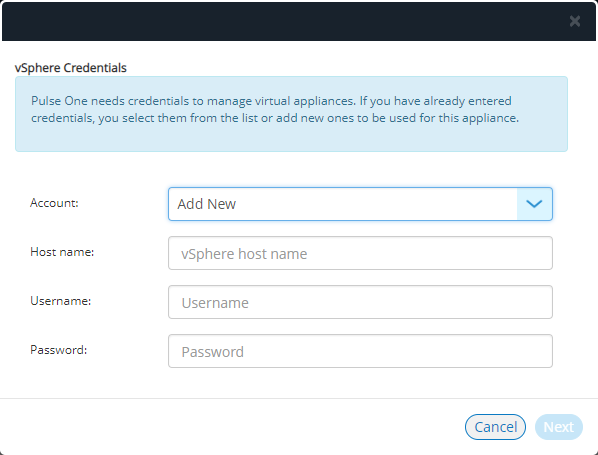This screenshot has width=598, height=455.
Task: Click into the Password field
Action: click(x=360, y=351)
